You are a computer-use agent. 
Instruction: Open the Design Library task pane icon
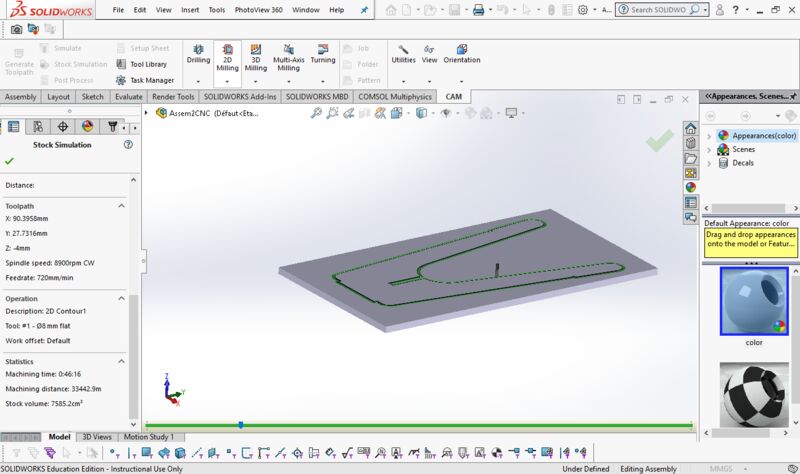[x=690, y=143]
